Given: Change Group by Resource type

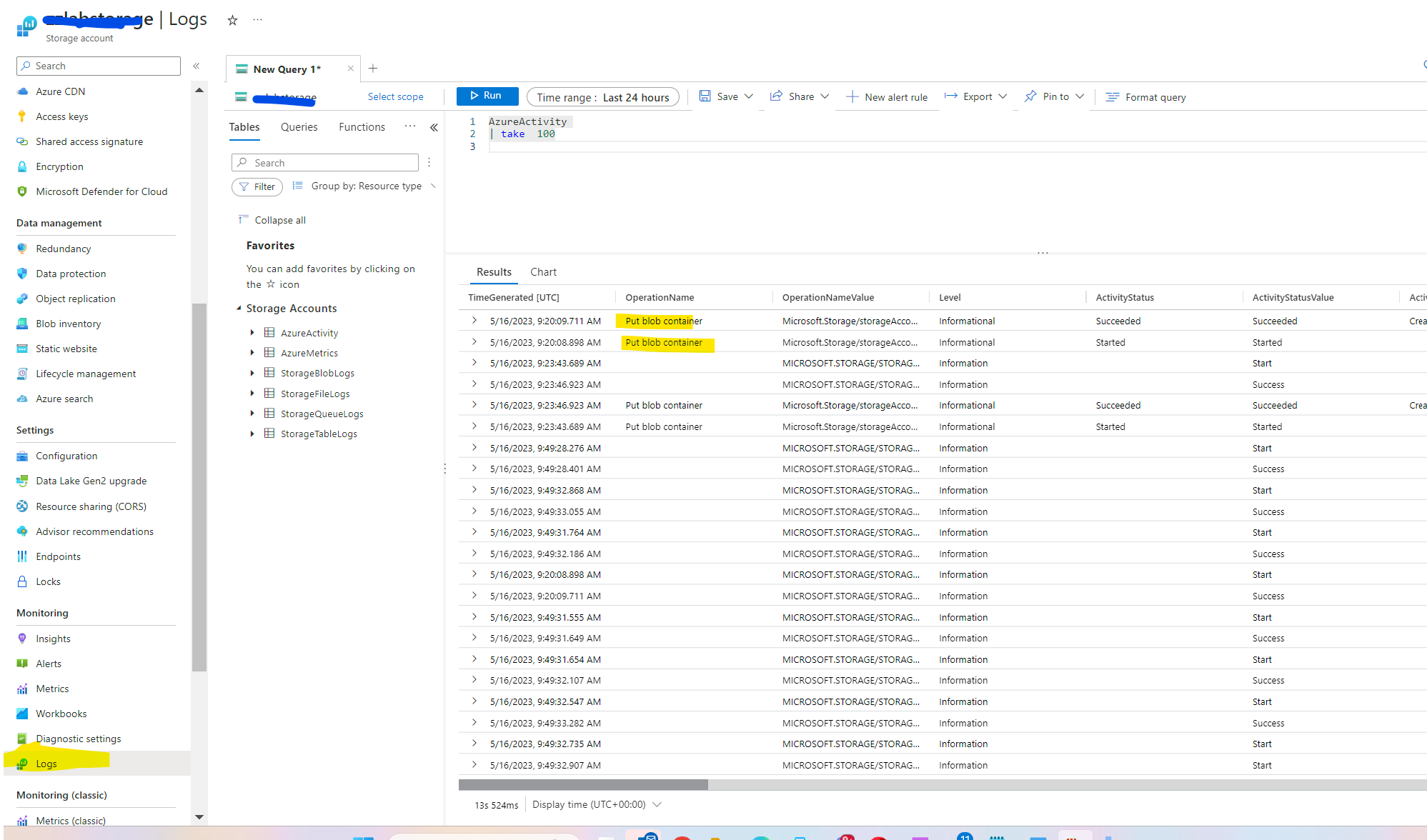Looking at the screenshot, I should (x=364, y=186).
